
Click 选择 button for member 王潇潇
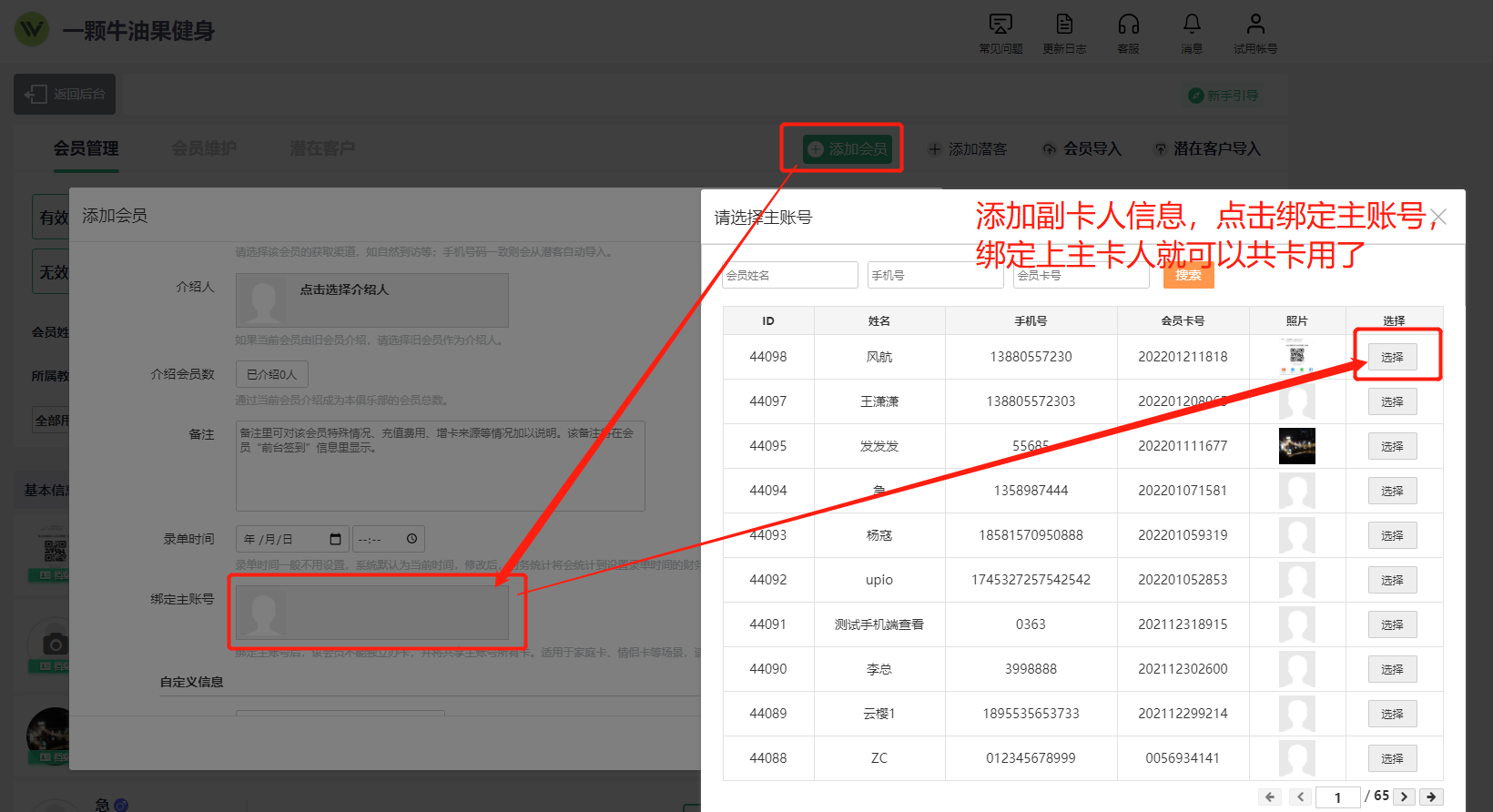pos(1392,401)
